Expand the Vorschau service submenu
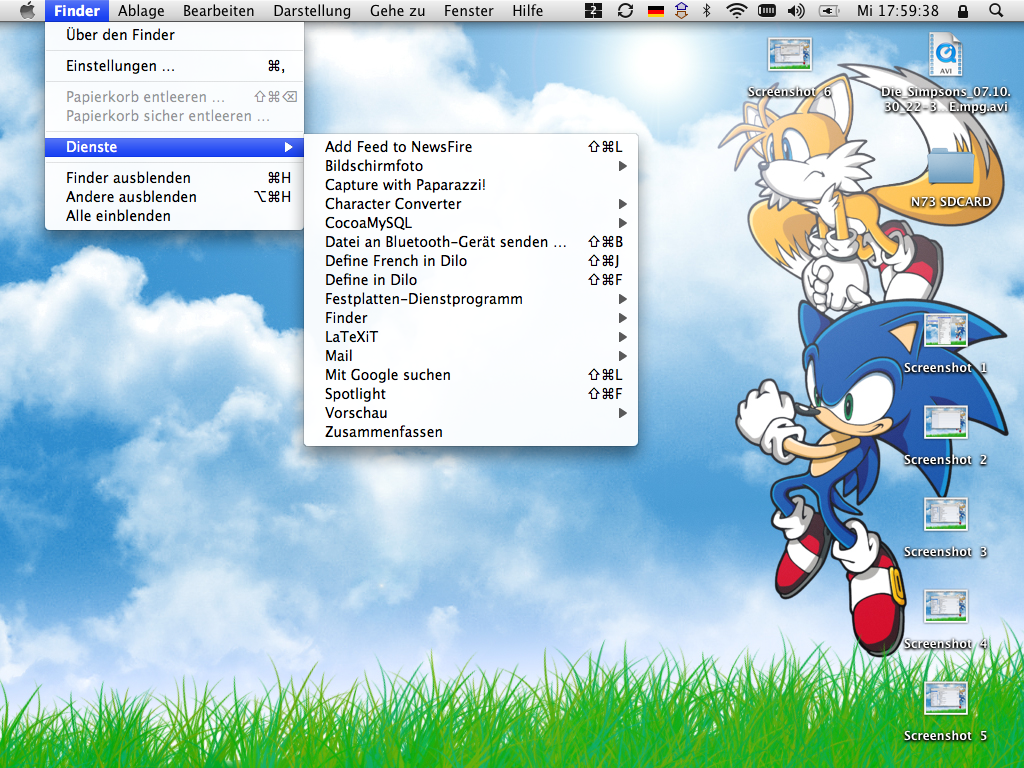Viewport: 1024px width, 768px height. [471, 413]
